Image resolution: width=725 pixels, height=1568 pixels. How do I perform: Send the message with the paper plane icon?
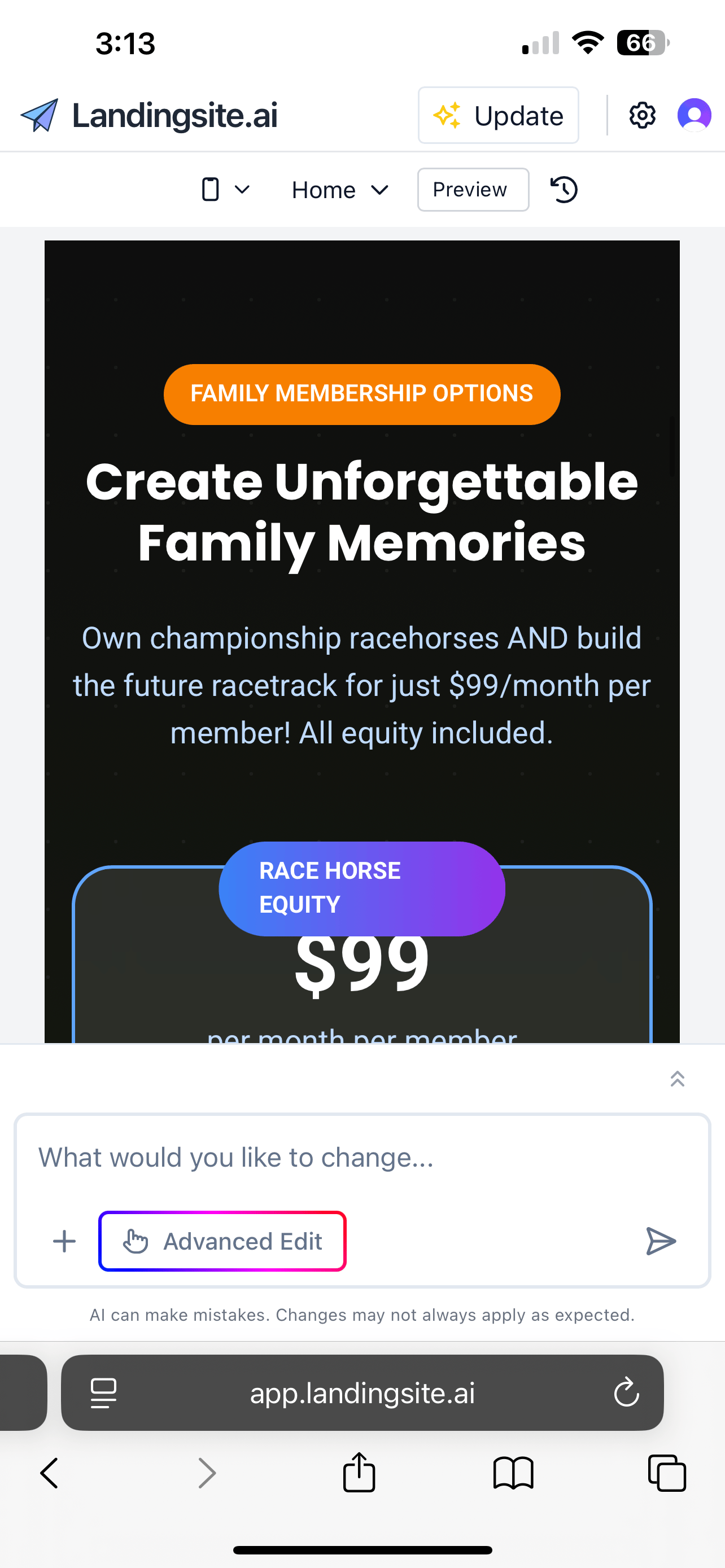click(660, 1241)
